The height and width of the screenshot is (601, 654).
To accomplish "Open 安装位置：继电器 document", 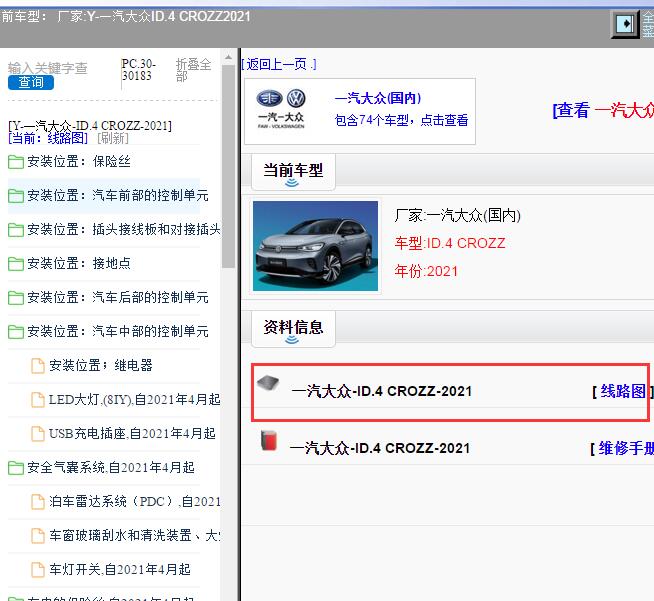I will pos(101,365).
